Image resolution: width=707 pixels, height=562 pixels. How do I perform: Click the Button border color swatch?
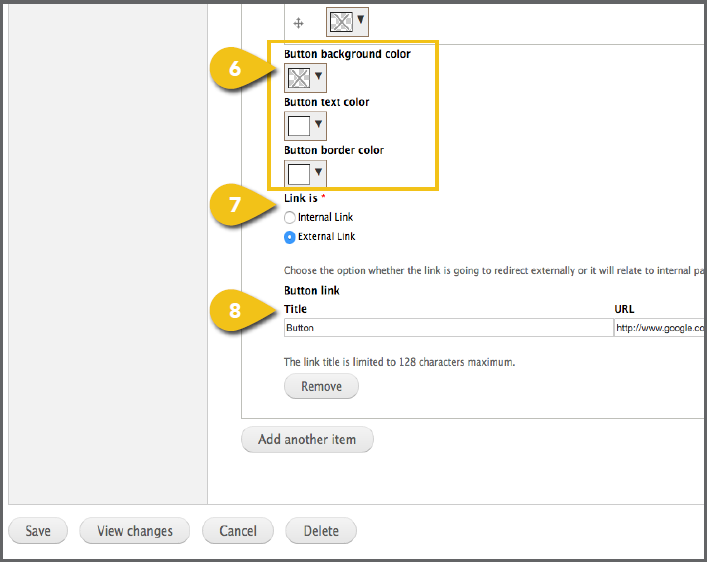pos(299,174)
